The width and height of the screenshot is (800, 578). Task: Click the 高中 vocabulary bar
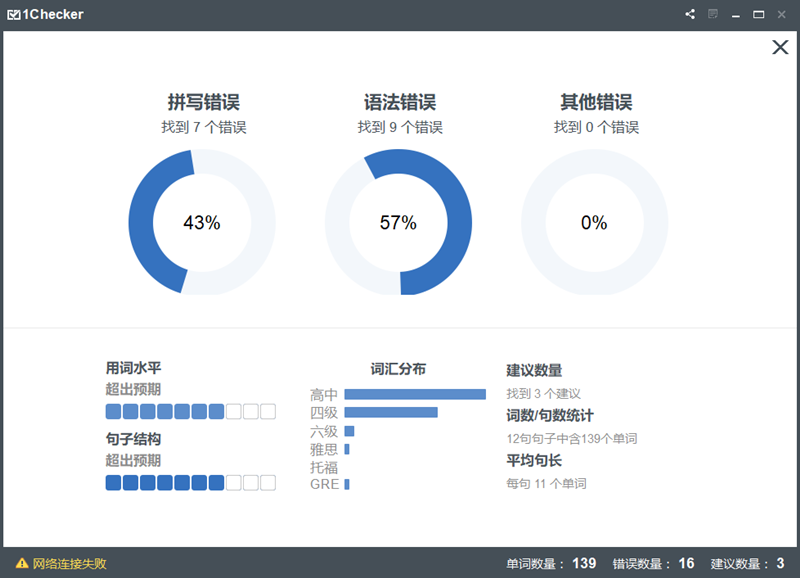(415, 394)
